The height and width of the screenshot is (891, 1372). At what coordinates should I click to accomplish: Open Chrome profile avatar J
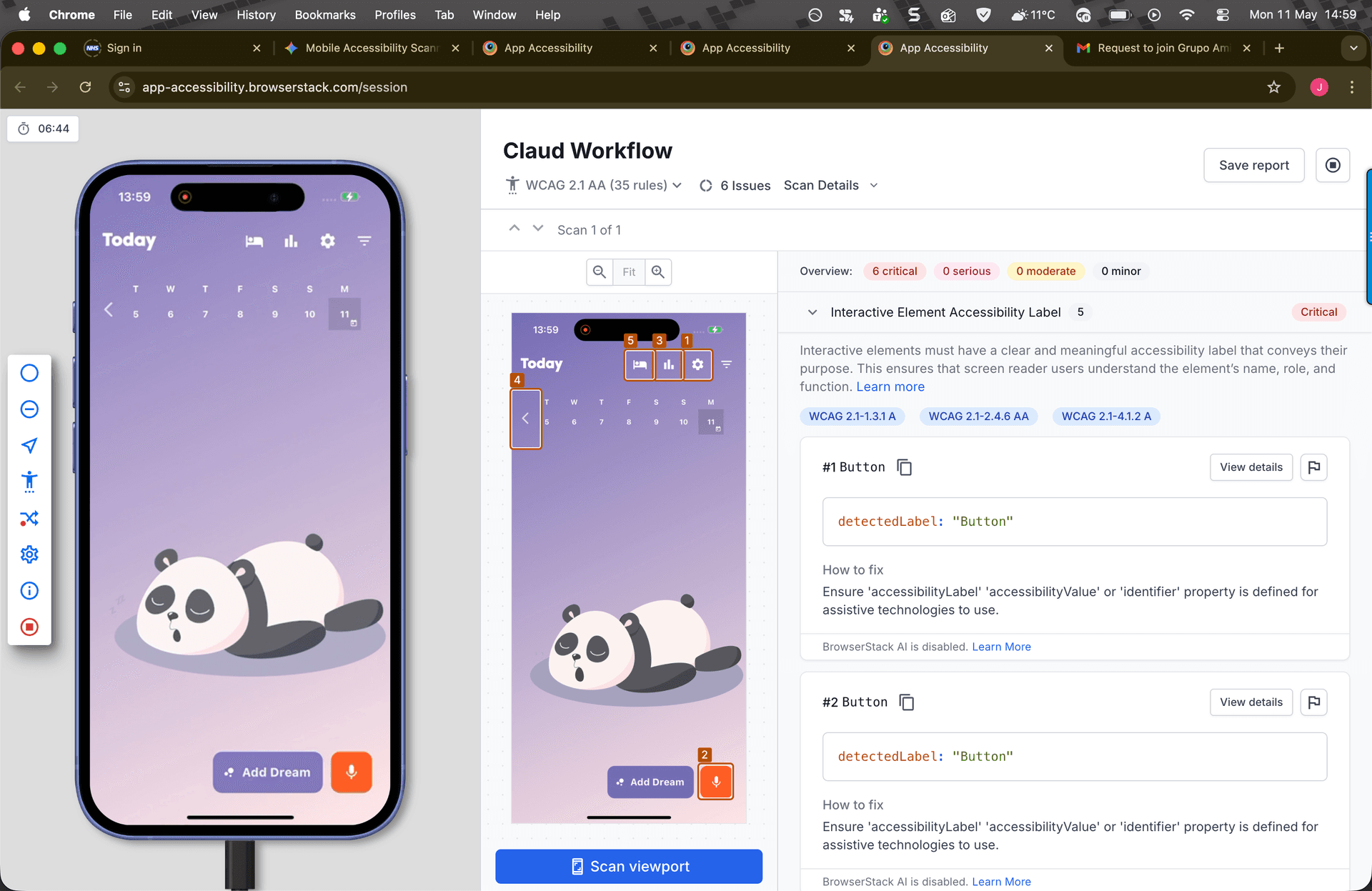coord(1319,87)
